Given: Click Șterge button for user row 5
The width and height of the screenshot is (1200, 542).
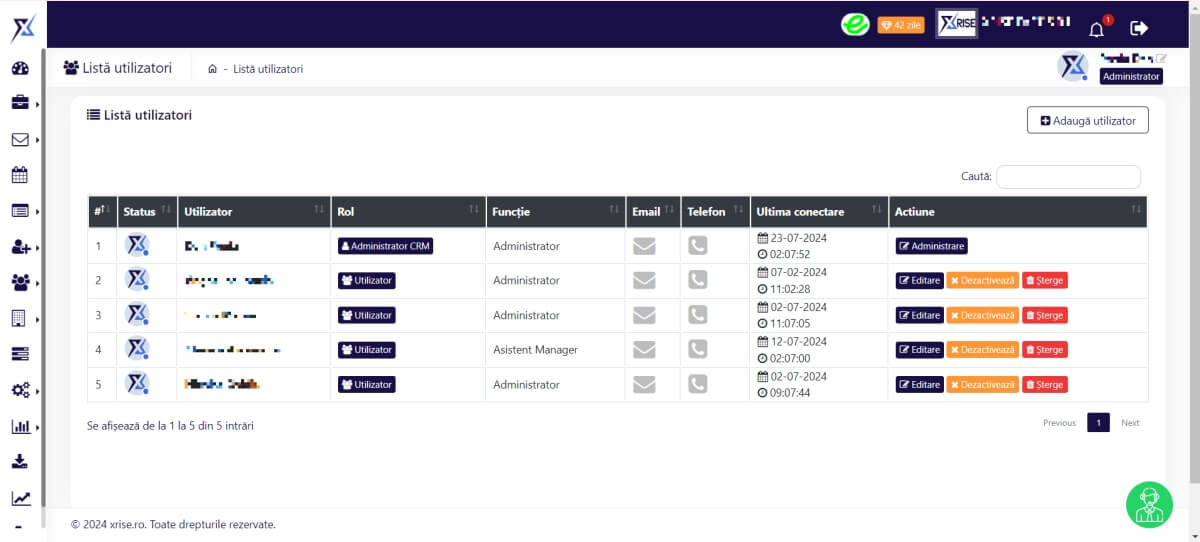Looking at the screenshot, I should [x=1044, y=385].
